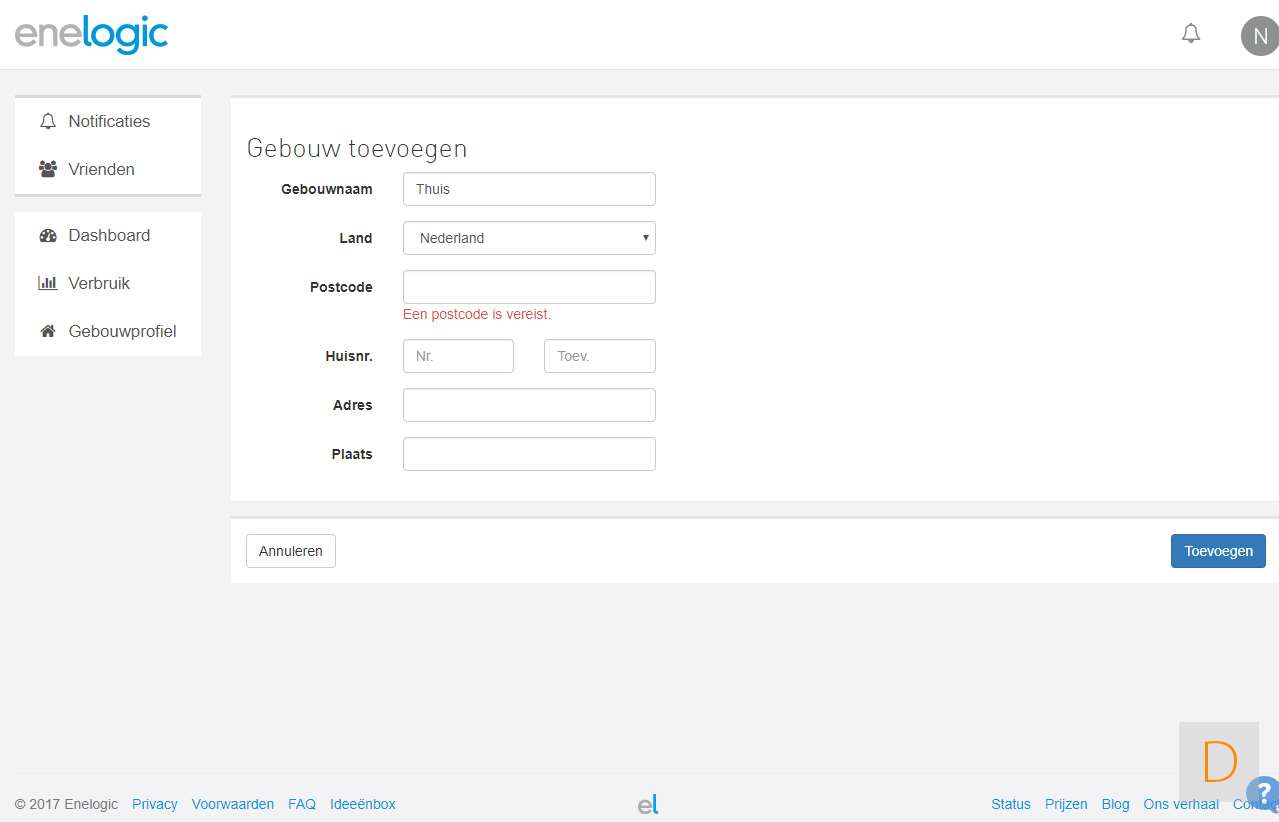Image resolution: width=1279 pixels, height=822 pixels.
Task: Click the blue help question mark icon
Action: (x=1264, y=793)
